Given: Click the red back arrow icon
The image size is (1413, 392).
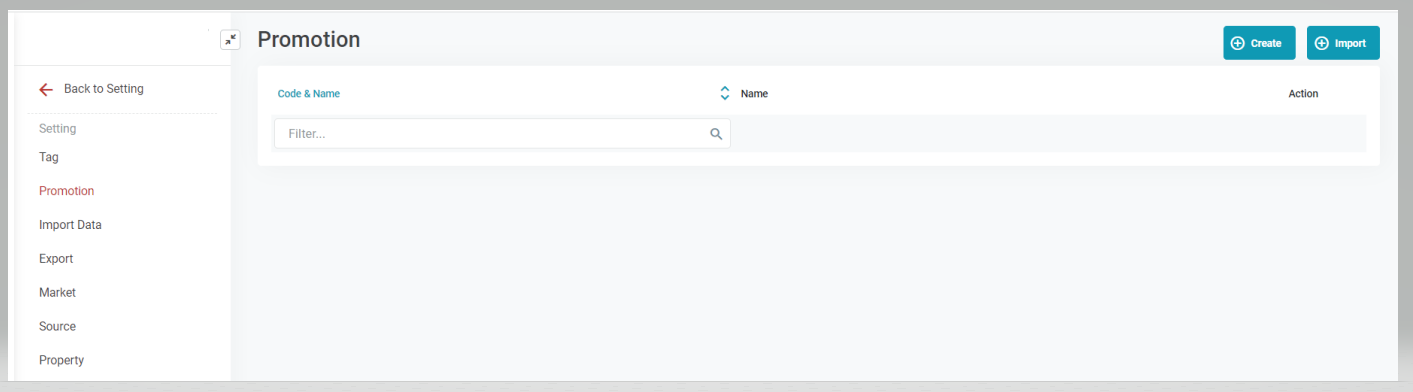Looking at the screenshot, I should click(46, 89).
